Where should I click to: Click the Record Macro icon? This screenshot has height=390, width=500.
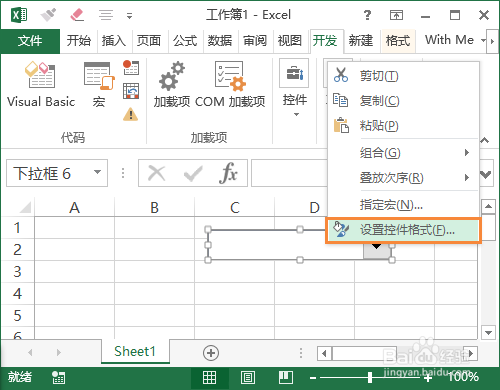131,67
